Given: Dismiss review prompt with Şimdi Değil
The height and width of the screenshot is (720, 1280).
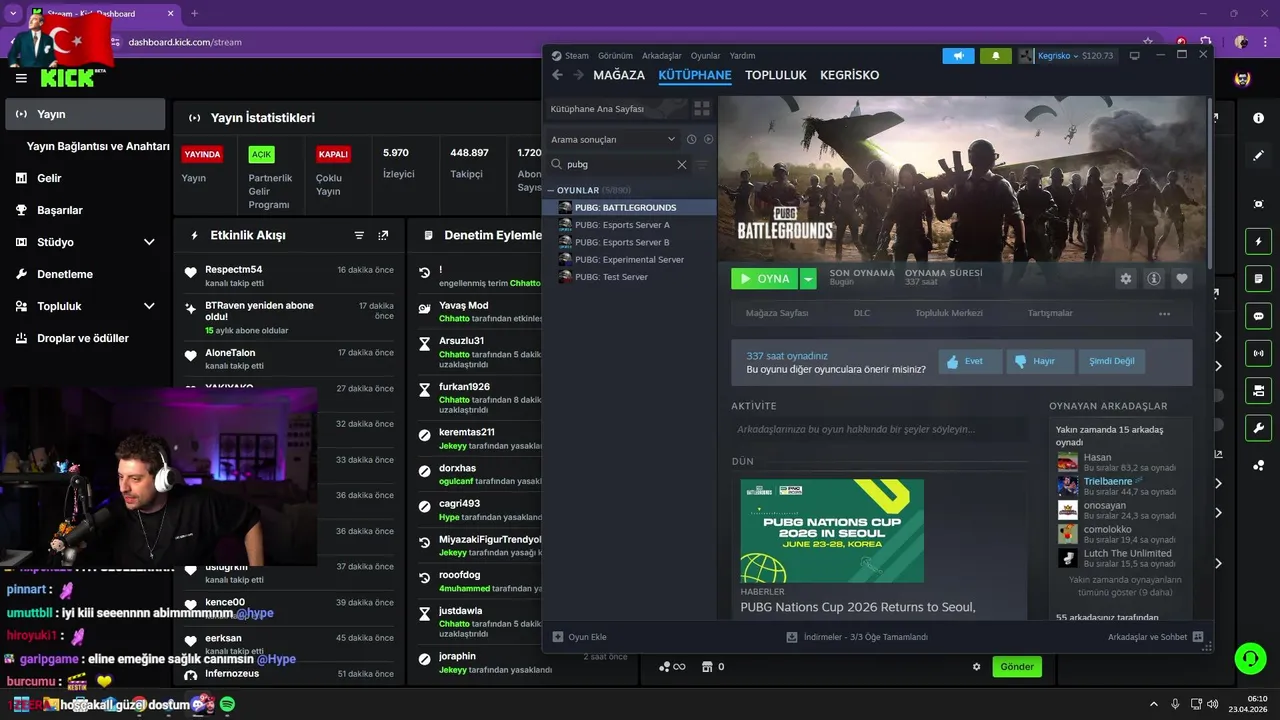Looking at the screenshot, I should tap(1112, 361).
